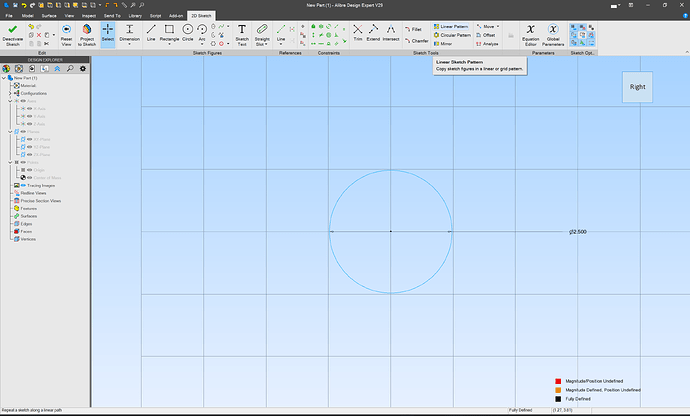Open the File menu
The image size is (690, 416).
[9, 15]
